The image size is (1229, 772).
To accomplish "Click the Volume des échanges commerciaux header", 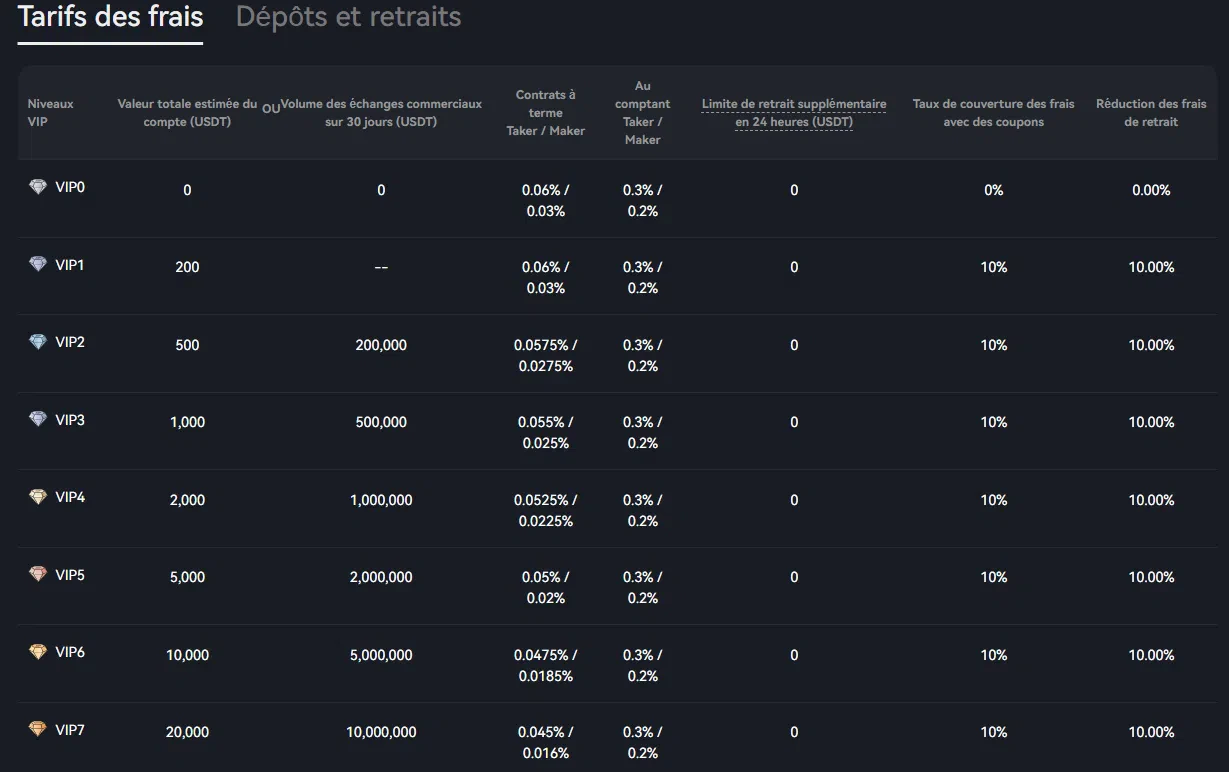I will [x=381, y=113].
